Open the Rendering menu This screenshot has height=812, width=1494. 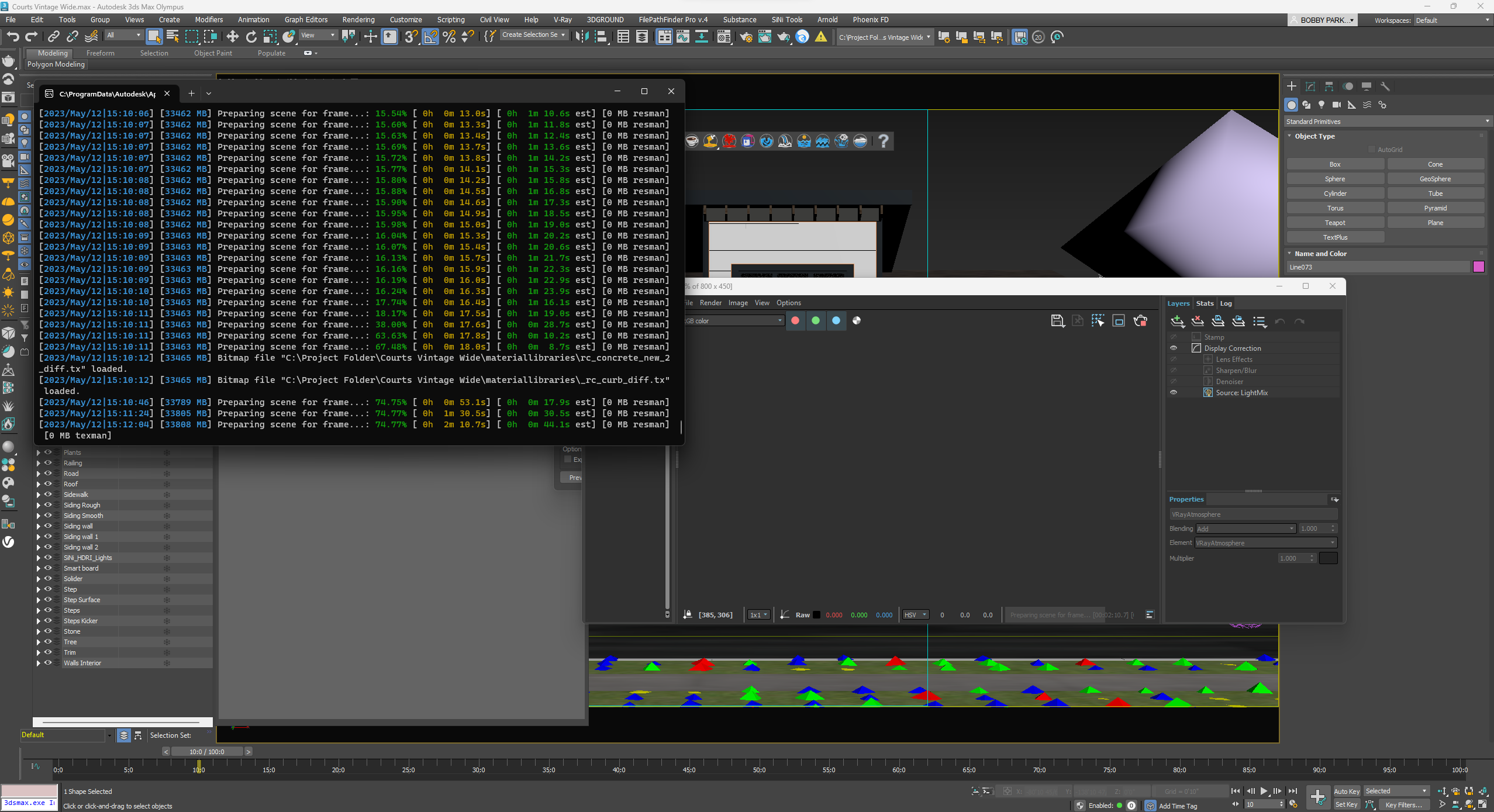[358, 20]
